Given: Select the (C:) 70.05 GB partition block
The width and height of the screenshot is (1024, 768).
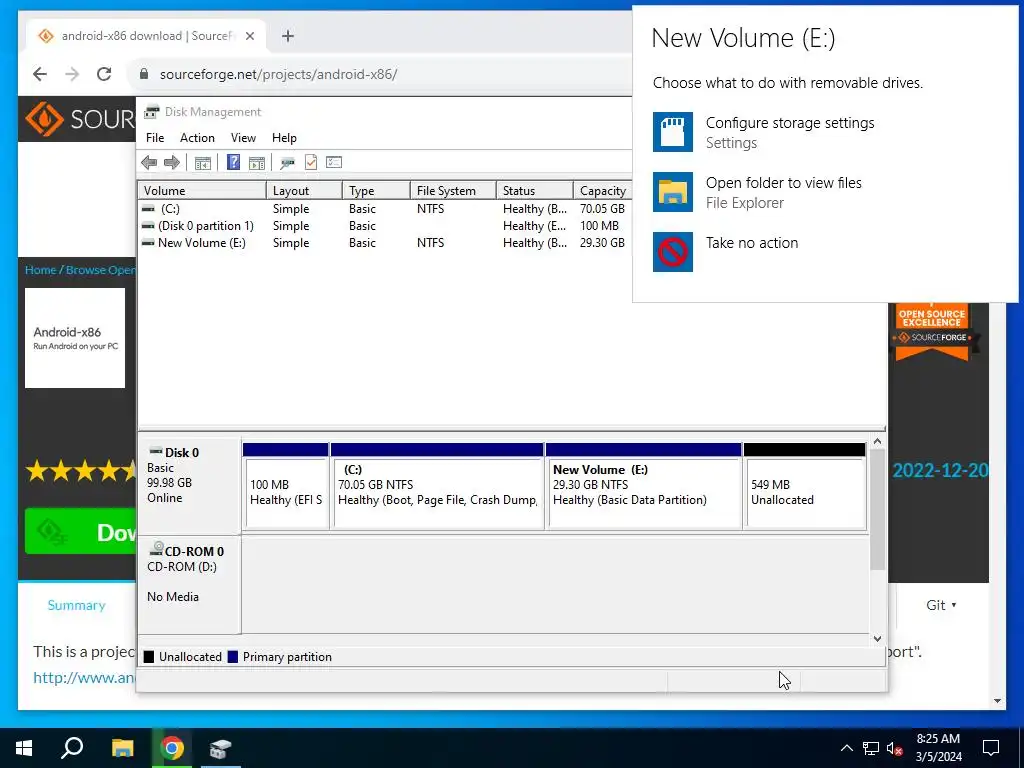Looking at the screenshot, I should tap(437, 485).
